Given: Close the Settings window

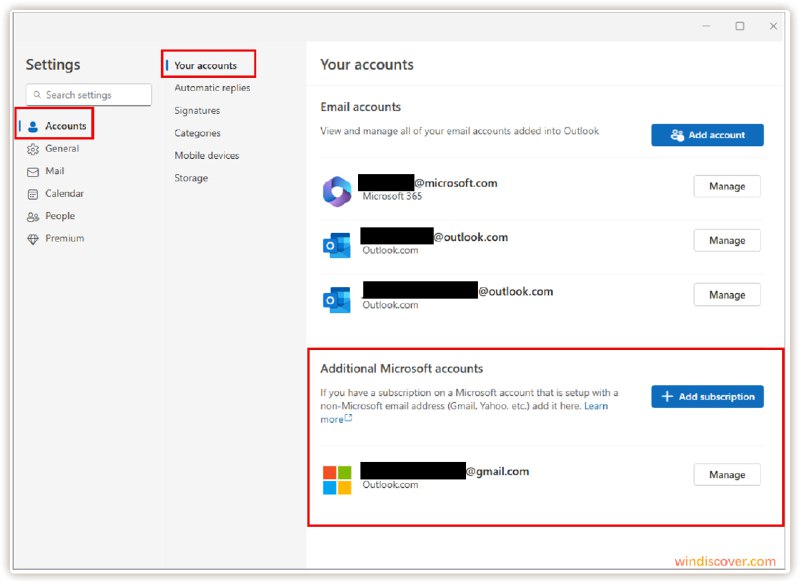Looking at the screenshot, I should [773, 26].
